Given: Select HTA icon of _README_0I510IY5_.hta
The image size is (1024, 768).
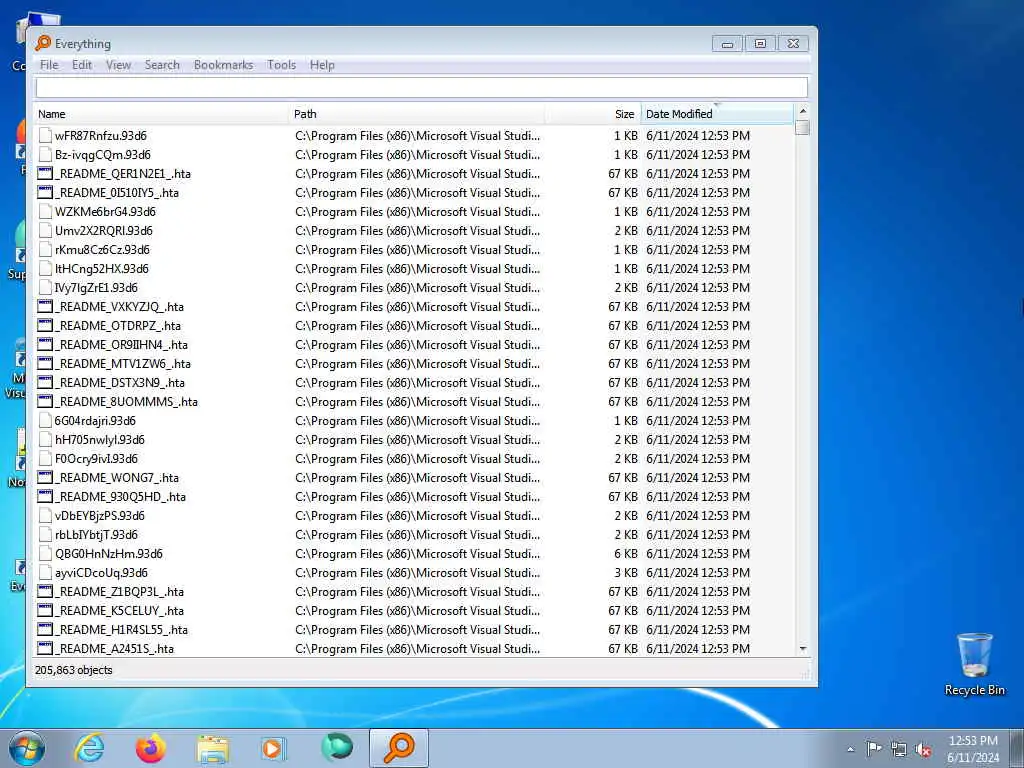Looking at the screenshot, I should click(45, 192).
